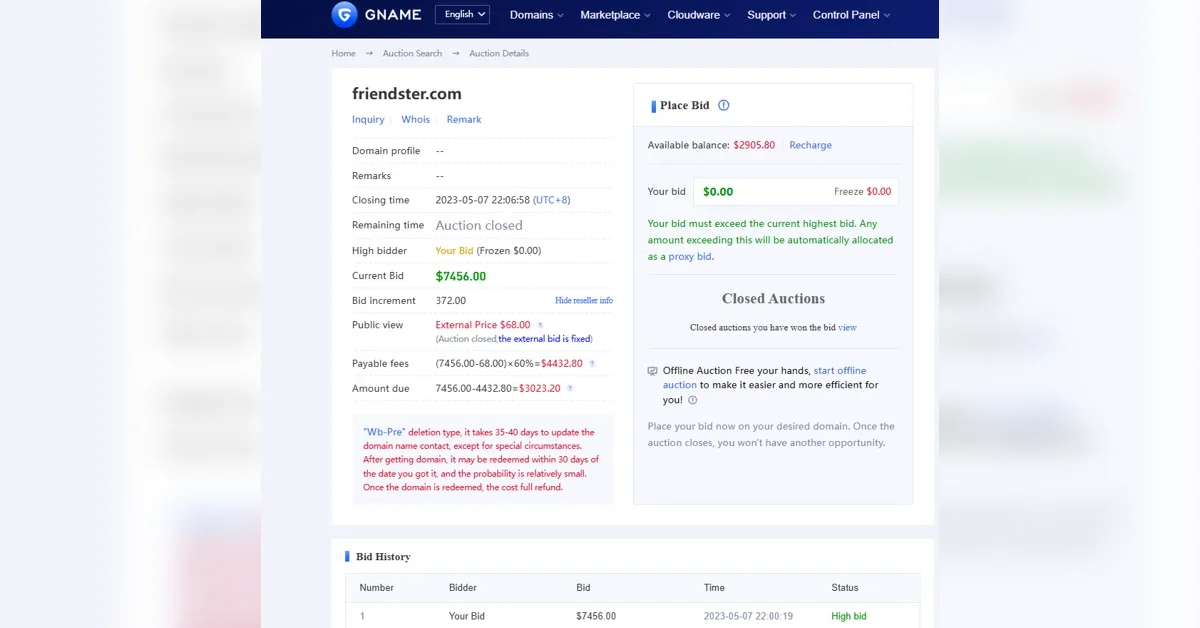Click the $3023.20 amount due
This screenshot has width=1200, height=628.
coord(540,388)
